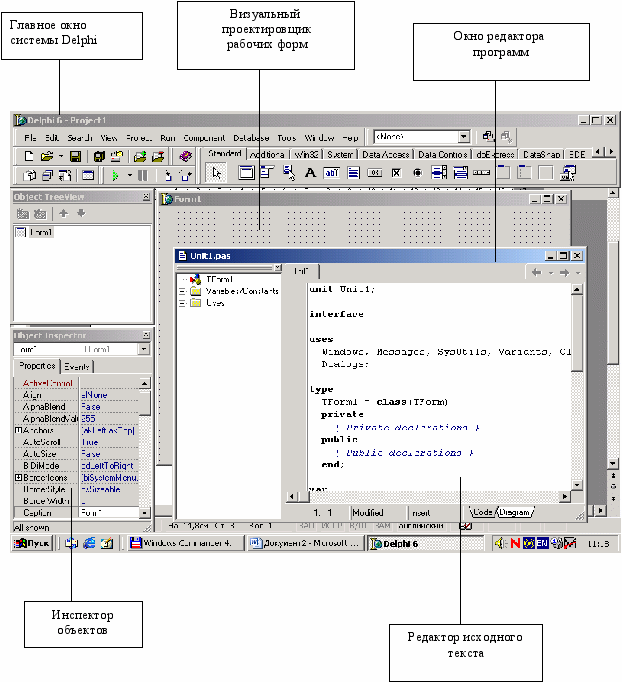Run the project with green arrow

pyautogui.click(x=115, y=175)
